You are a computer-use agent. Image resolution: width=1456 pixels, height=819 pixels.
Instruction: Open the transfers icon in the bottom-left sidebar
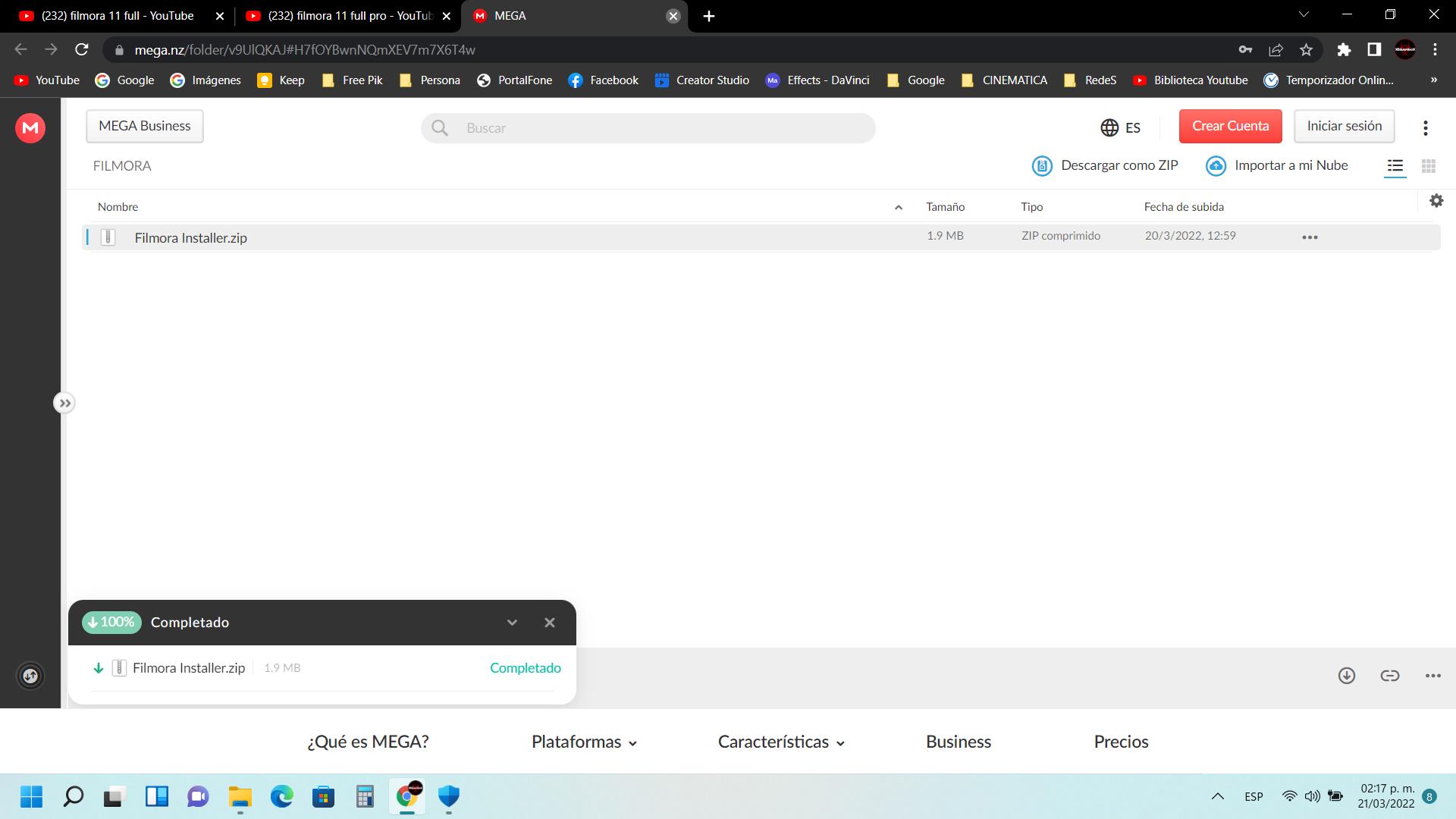coord(30,676)
